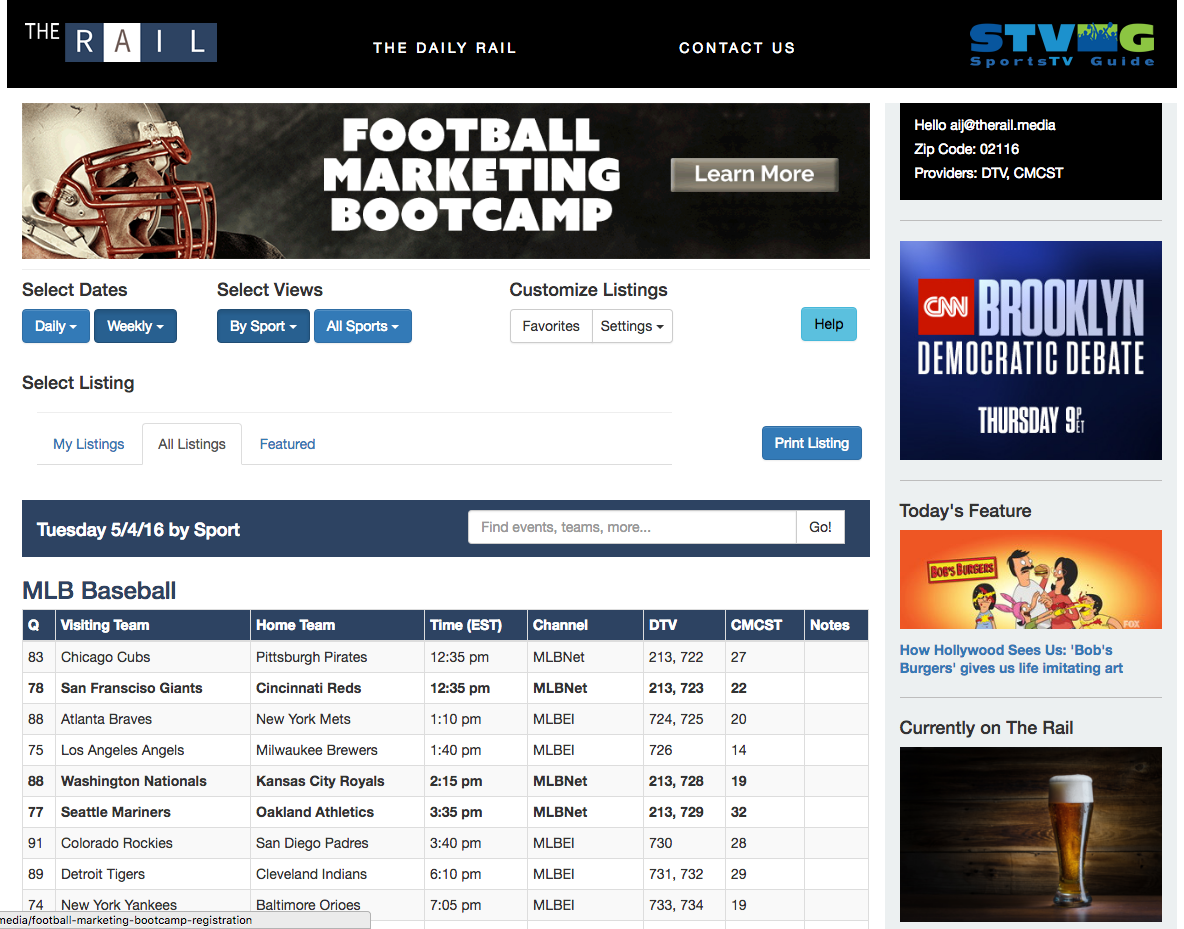Select the Seattle Mariners row

(446, 812)
